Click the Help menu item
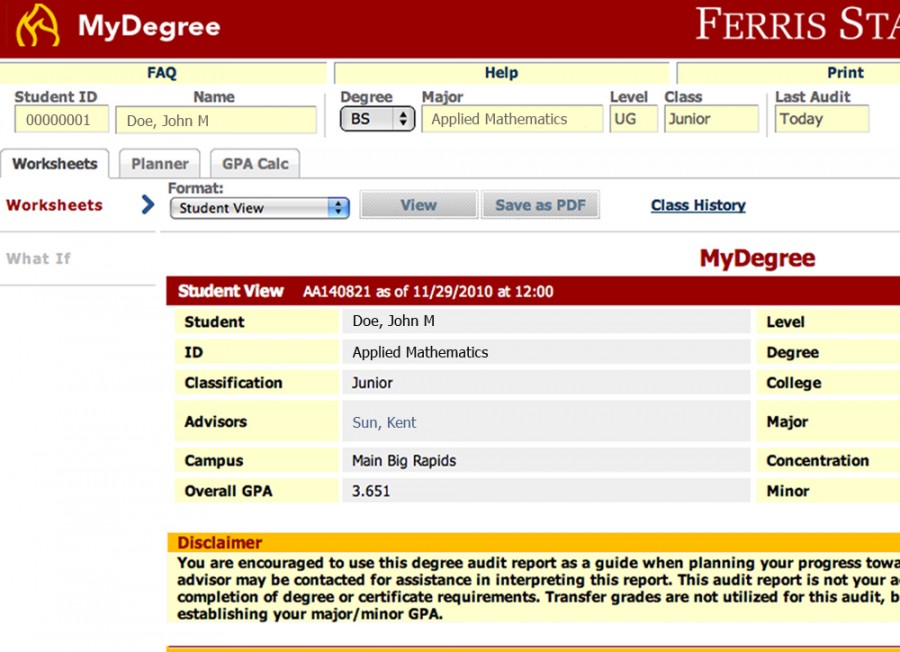The image size is (900, 652). click(501, 73)
